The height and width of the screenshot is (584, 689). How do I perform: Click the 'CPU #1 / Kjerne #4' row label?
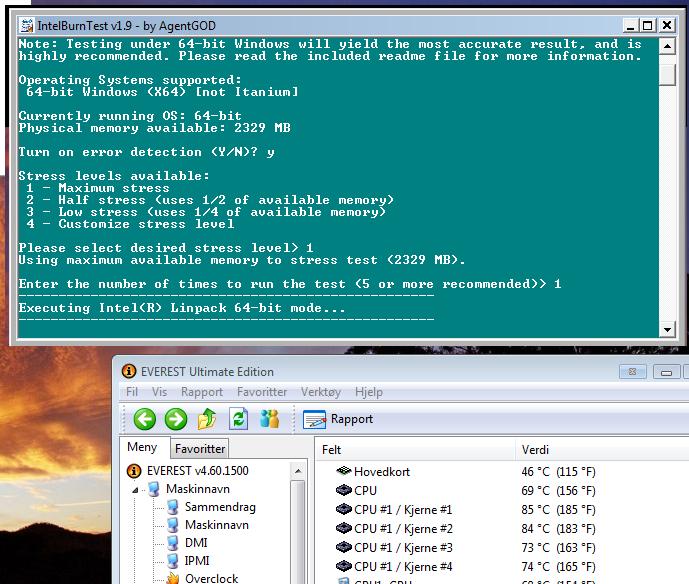pos(403,566)
